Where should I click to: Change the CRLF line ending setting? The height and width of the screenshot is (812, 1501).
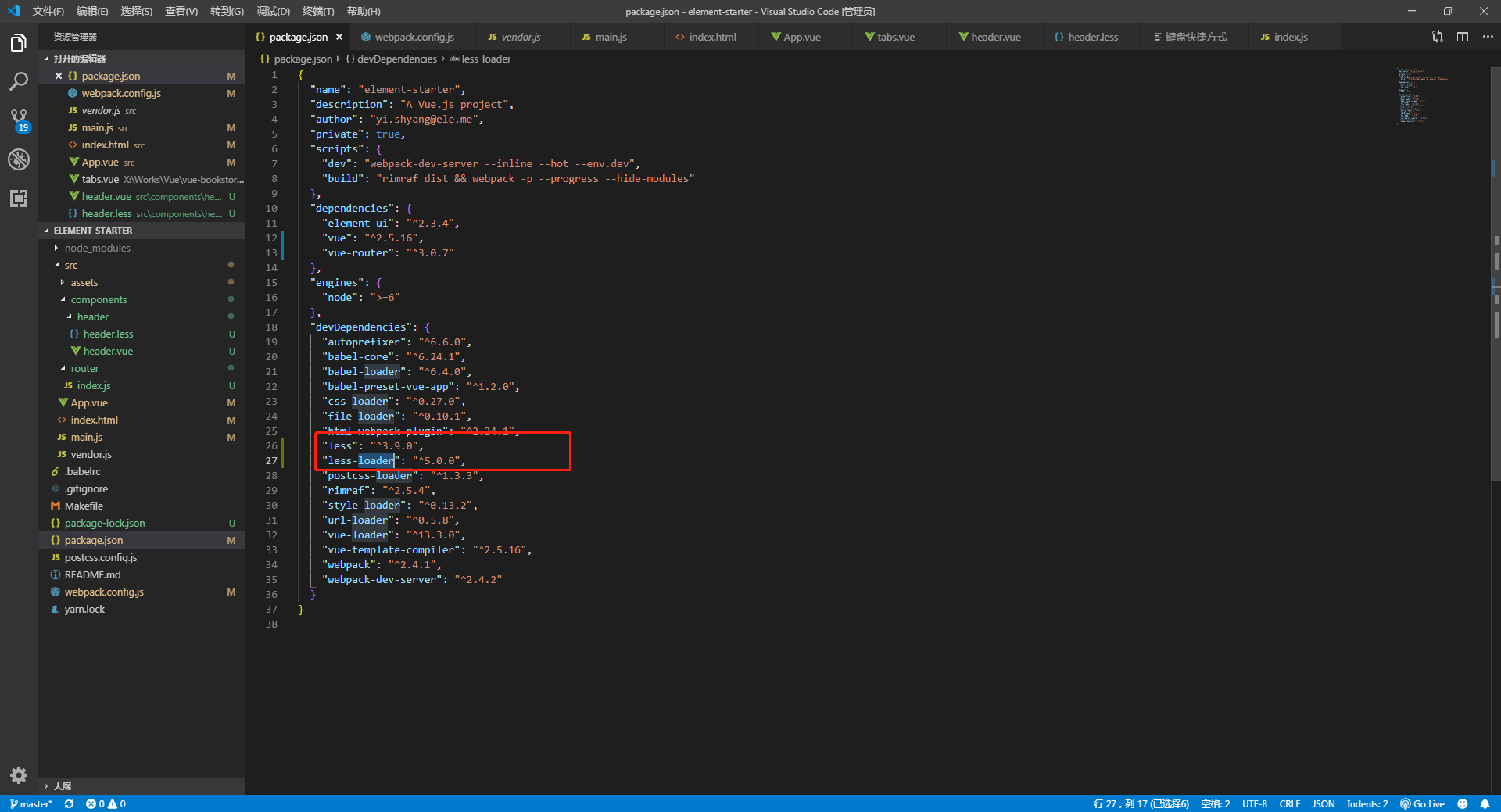[1289, 803]
